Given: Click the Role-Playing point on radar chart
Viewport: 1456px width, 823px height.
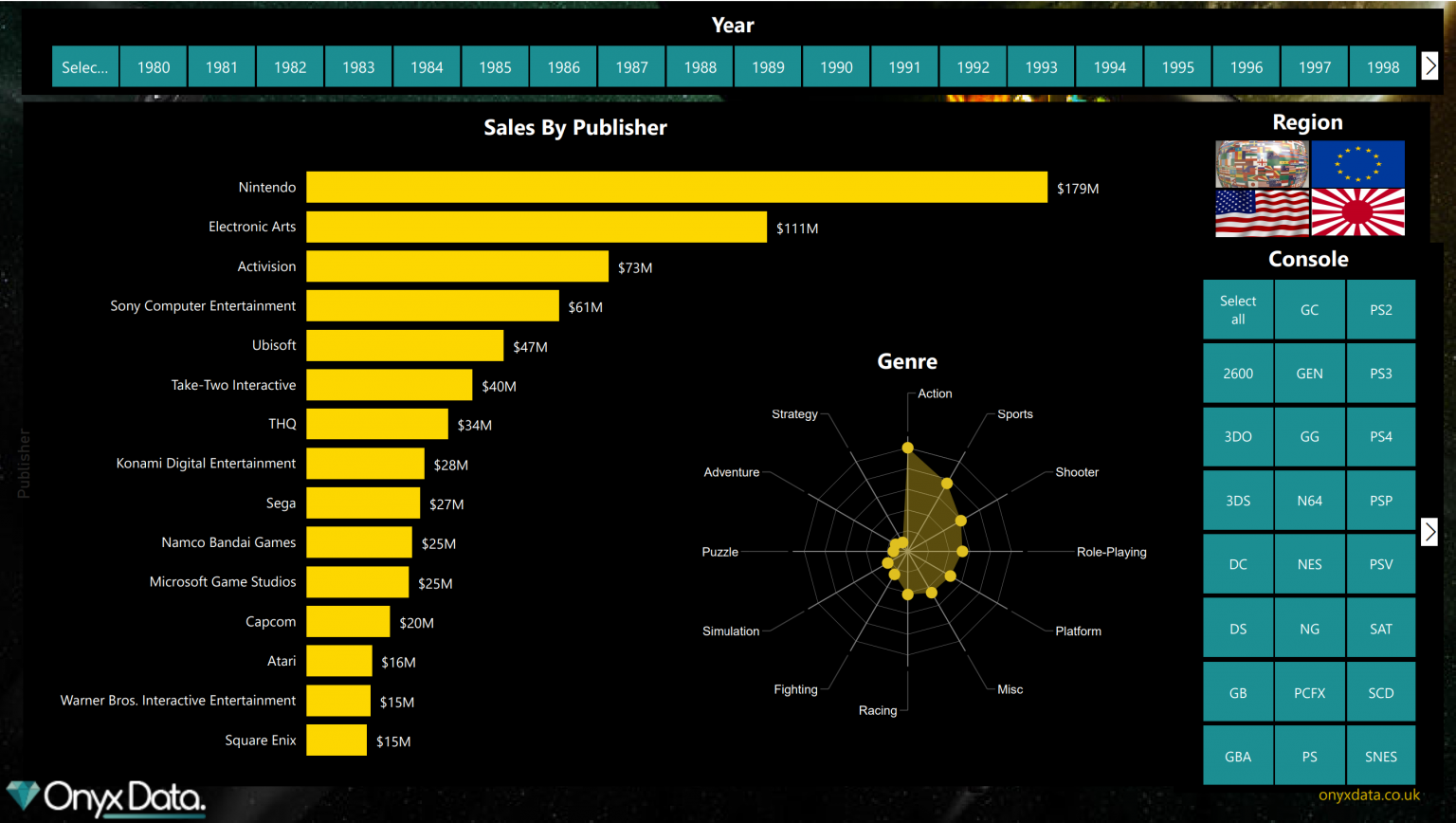Looking at the screenshot, I should click(962, 551).
